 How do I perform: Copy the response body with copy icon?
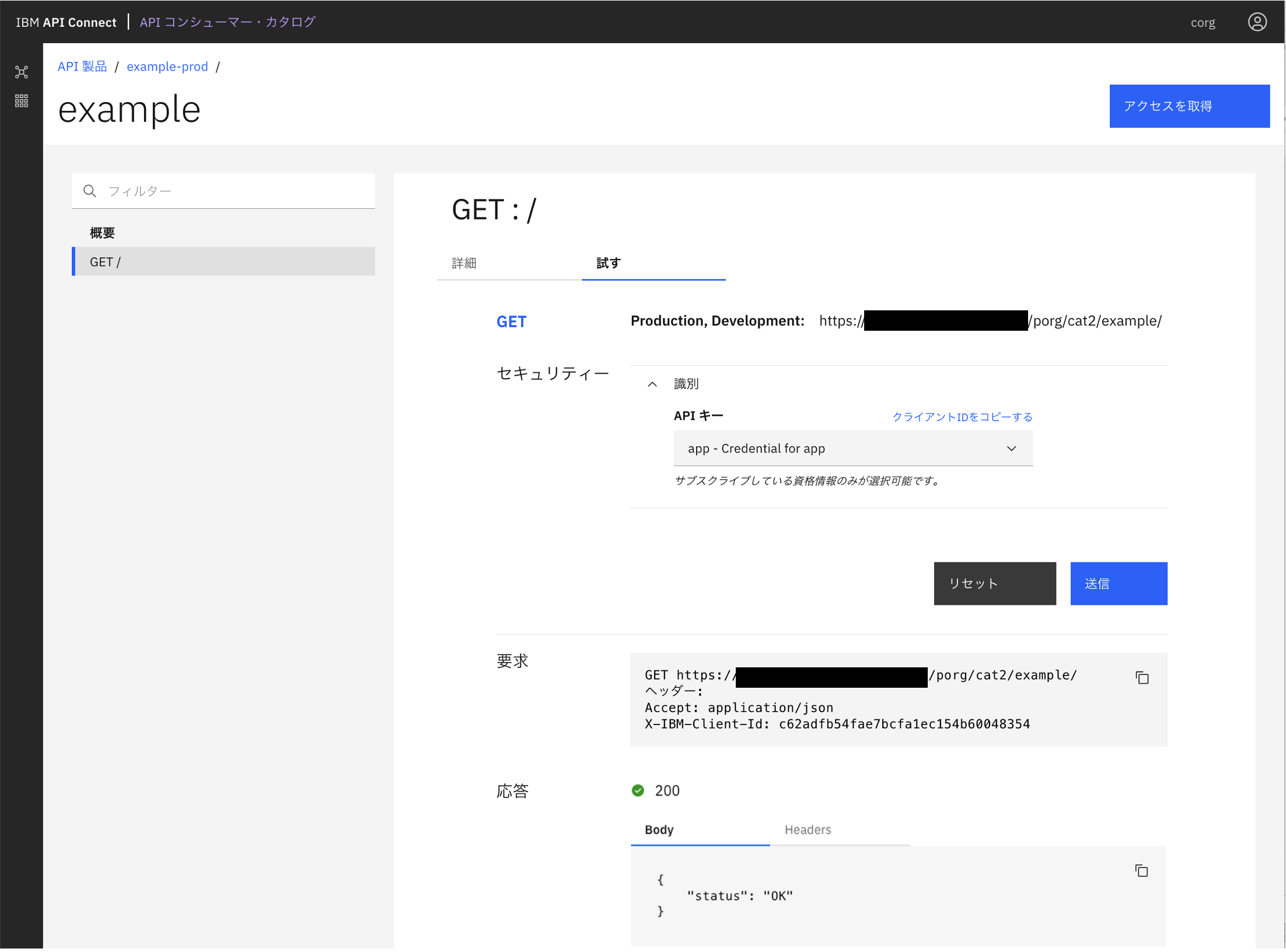click(x=1141, y=871)
